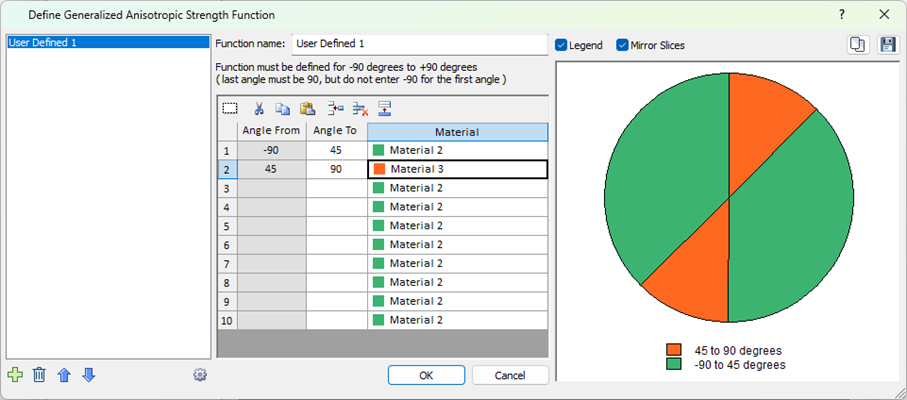
Task: Open Material dropdown in row 5
Action: click(x=458, y=226)
